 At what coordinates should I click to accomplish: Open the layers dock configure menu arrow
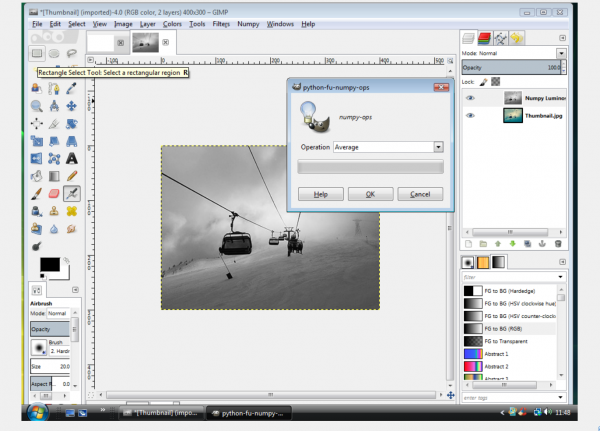562,38
